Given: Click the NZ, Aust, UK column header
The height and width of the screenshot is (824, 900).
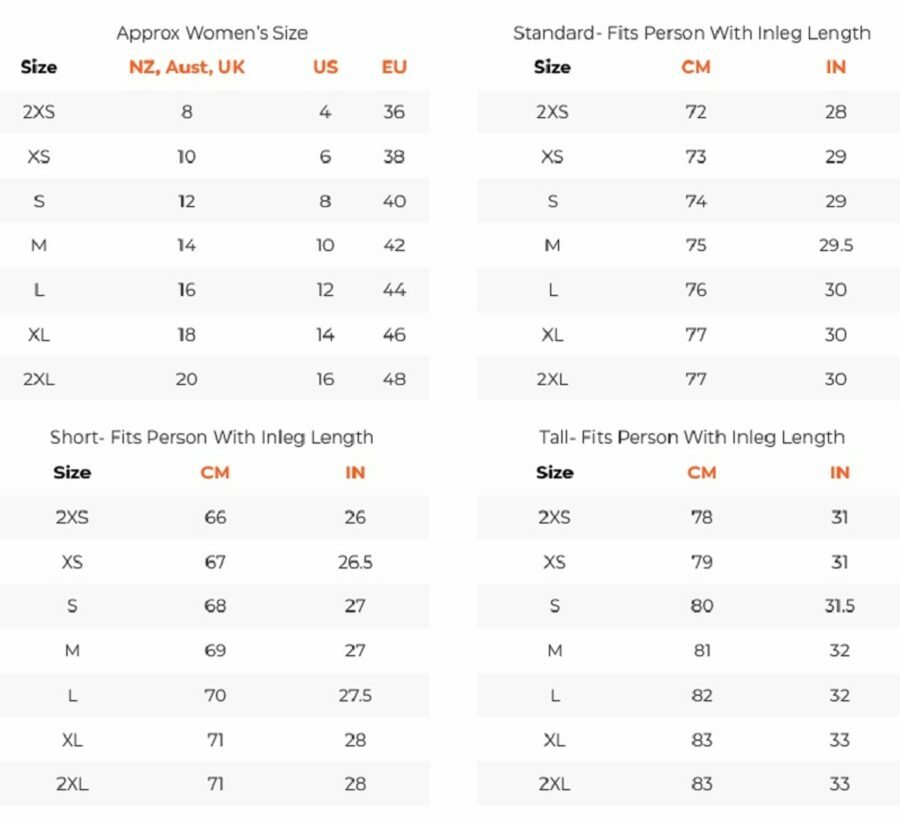Looking at the screenshot, I should [x=187, y=68].
